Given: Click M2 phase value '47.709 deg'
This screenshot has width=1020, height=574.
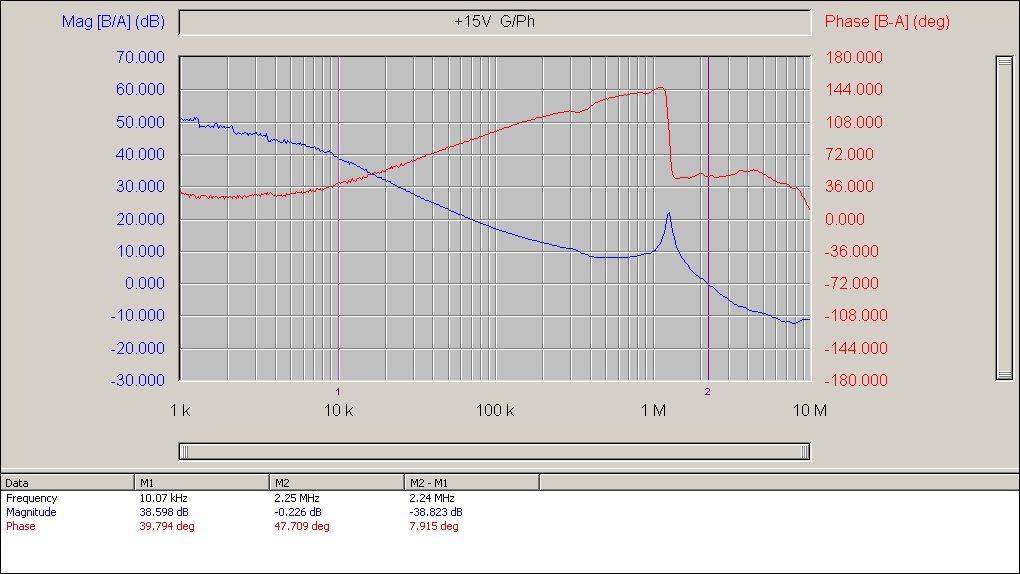Looking at the screenshot, I should click(x=302, y=526).
